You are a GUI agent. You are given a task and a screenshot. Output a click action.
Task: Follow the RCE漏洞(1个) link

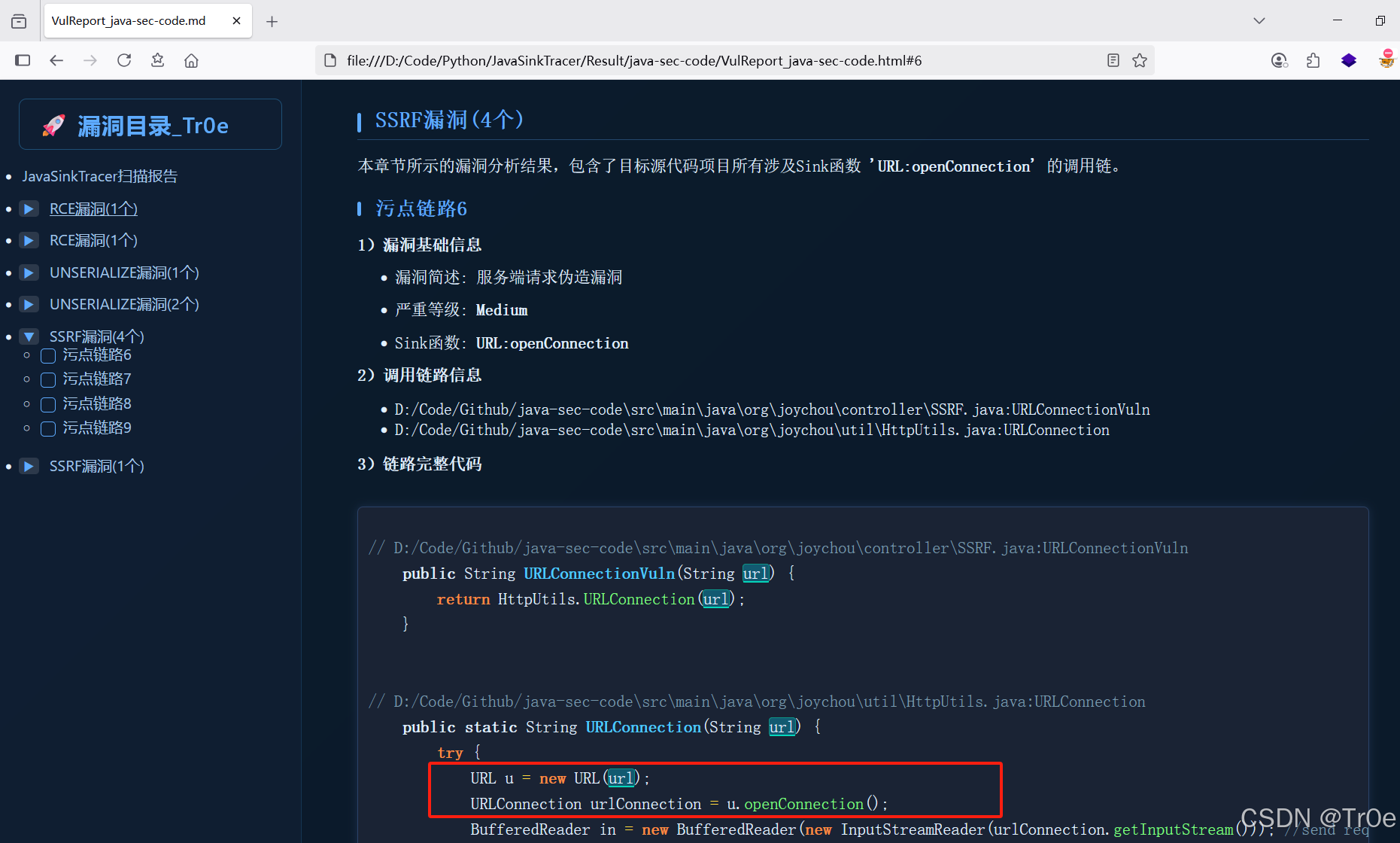tap(93, 208)
